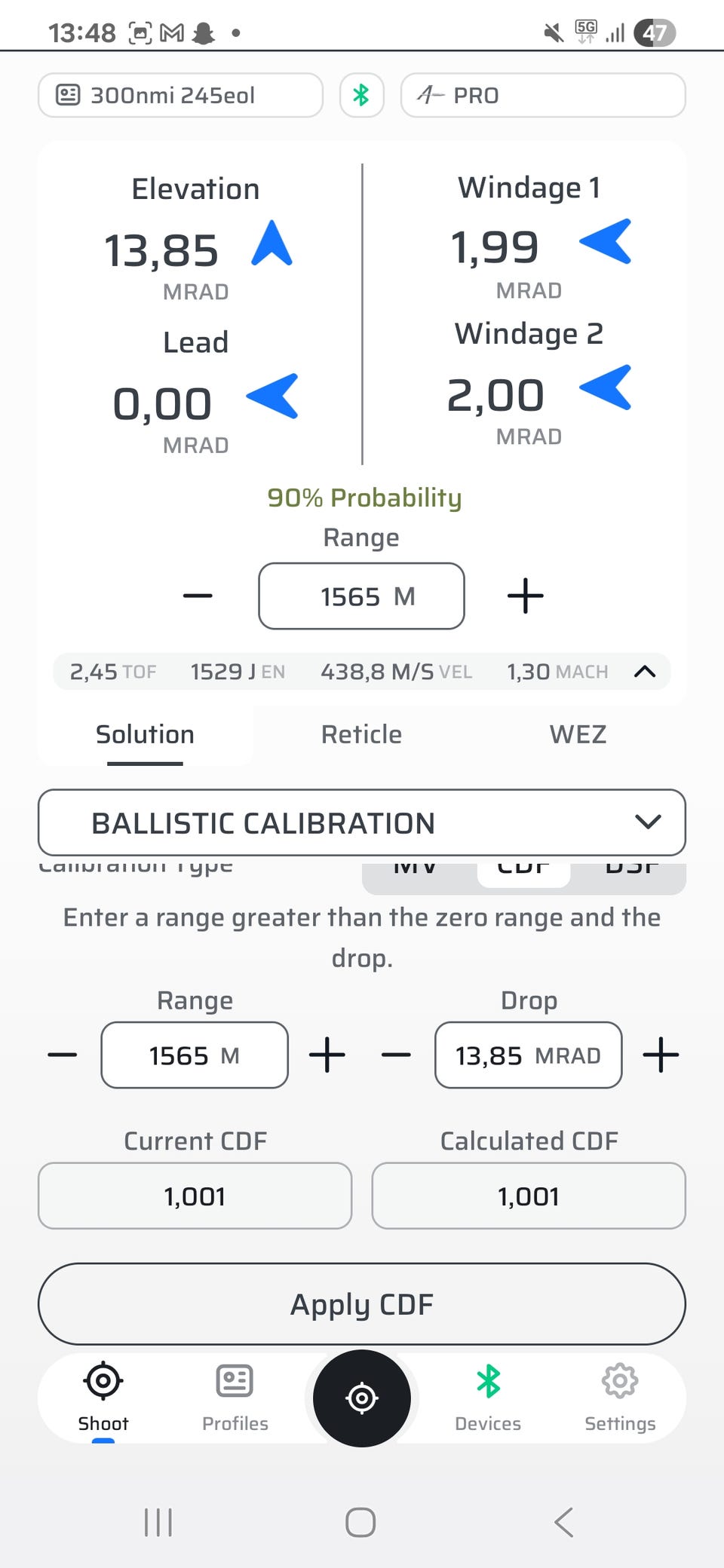Increase the Drop value with plus

pyautogui.click(x=661, y=1055)
